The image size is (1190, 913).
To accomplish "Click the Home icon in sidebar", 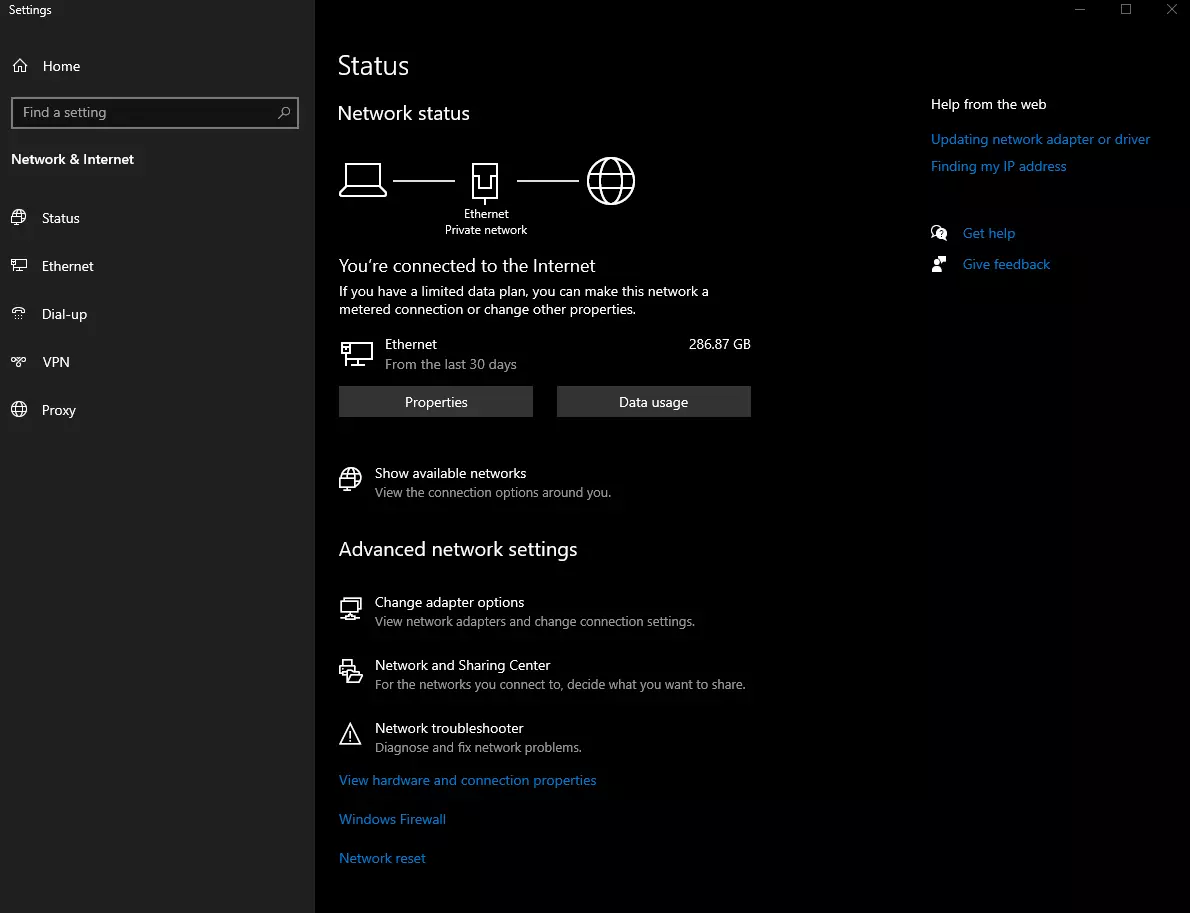I will coord(19,66).
